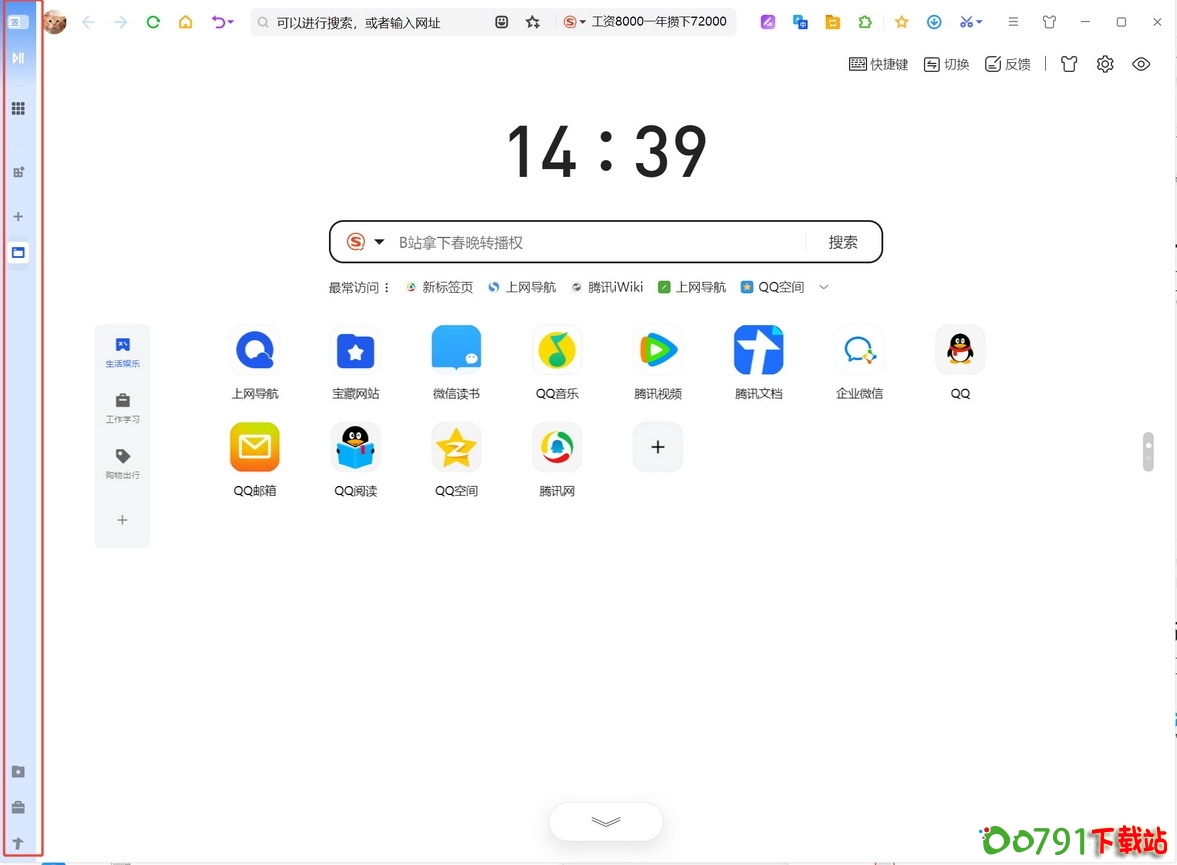
Task: Enable eye-protection mode via eye icon
Action: [x=1141, y=63]
